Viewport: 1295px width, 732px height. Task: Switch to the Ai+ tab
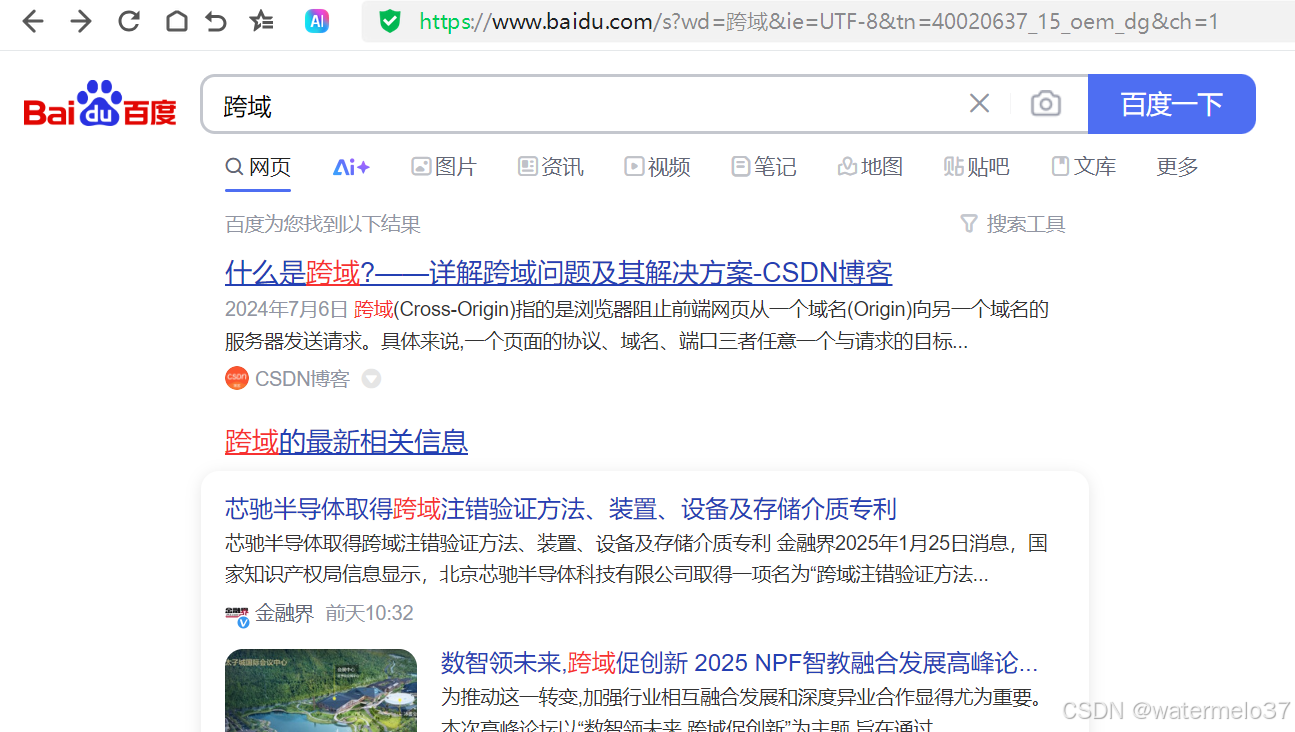(351, 167)
